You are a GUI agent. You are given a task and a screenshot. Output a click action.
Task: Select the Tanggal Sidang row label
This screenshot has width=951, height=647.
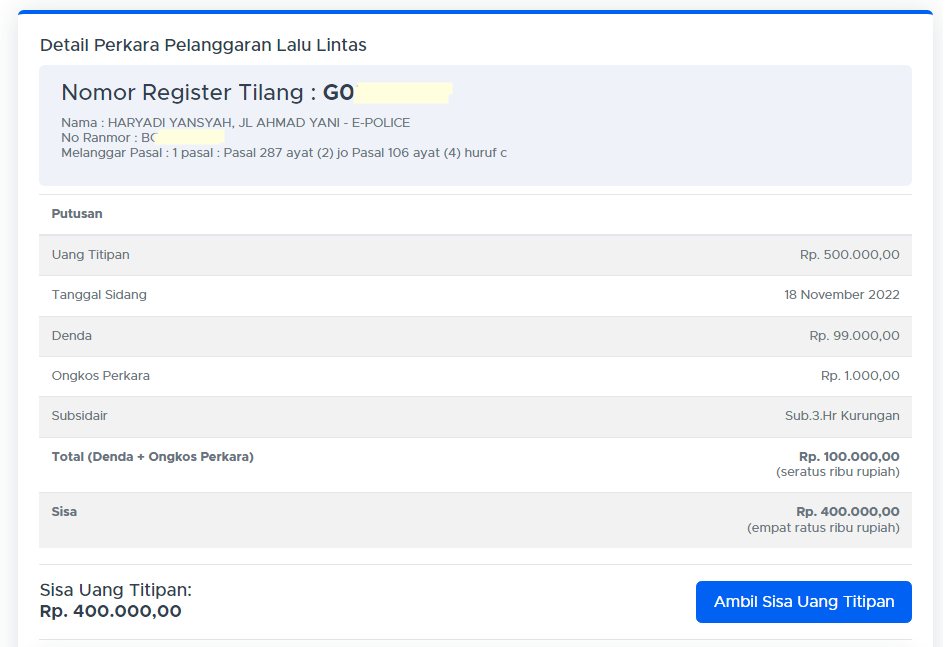tap(99, 295)
